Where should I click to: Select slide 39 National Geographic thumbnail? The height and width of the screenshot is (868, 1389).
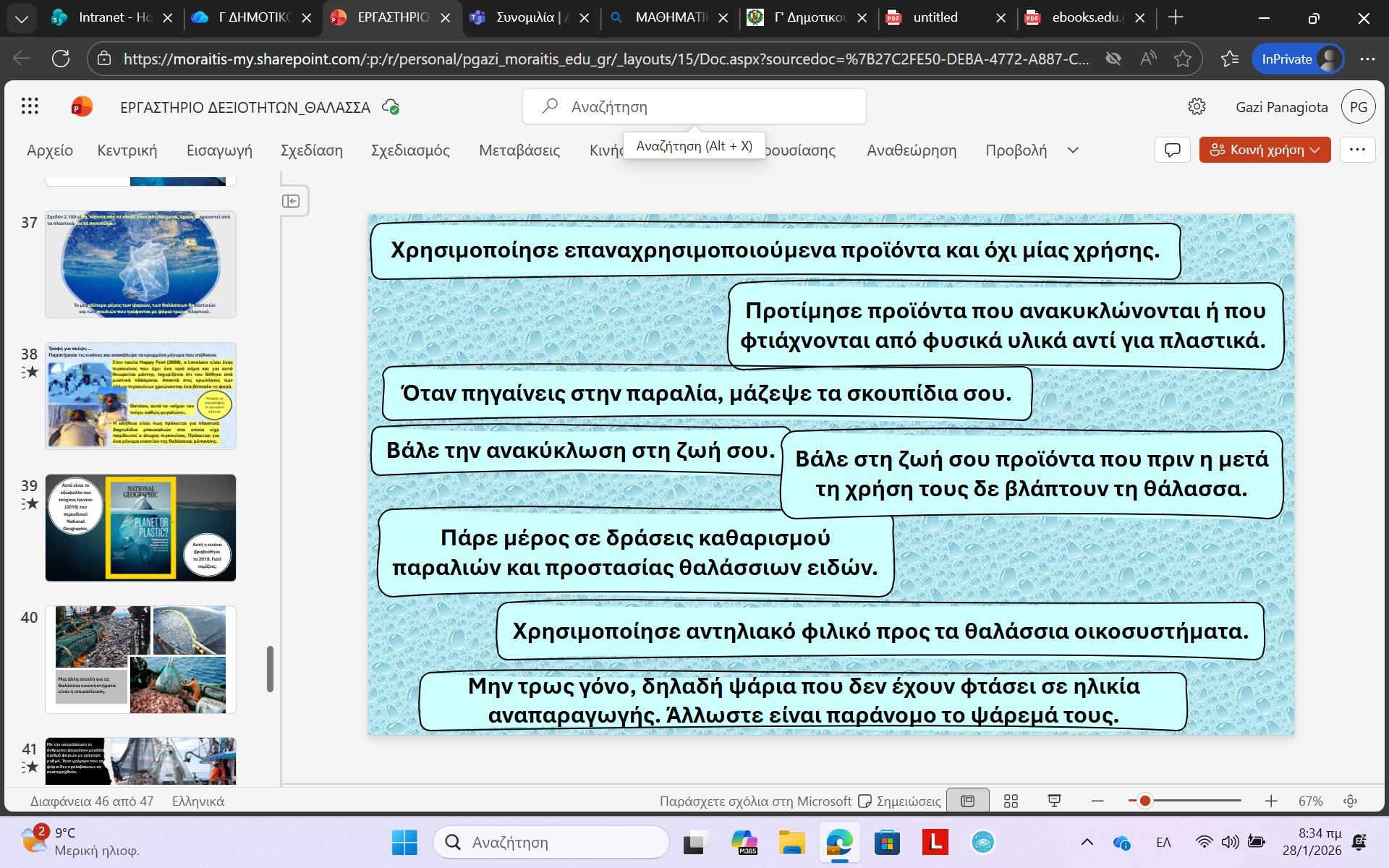click(140, 527)
